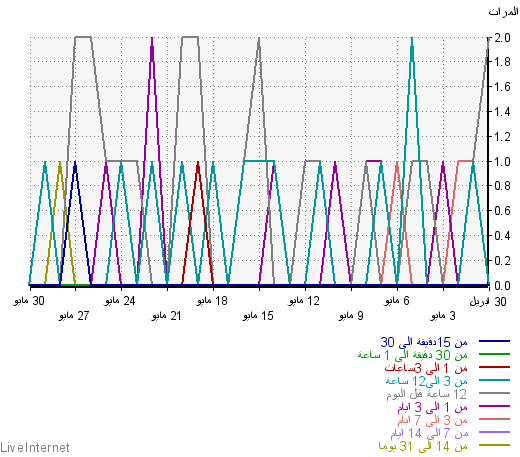This screenshot has width=520, height=457.
Task: Click the y-axis value 1.8
Action: click(x=502, y=62)
